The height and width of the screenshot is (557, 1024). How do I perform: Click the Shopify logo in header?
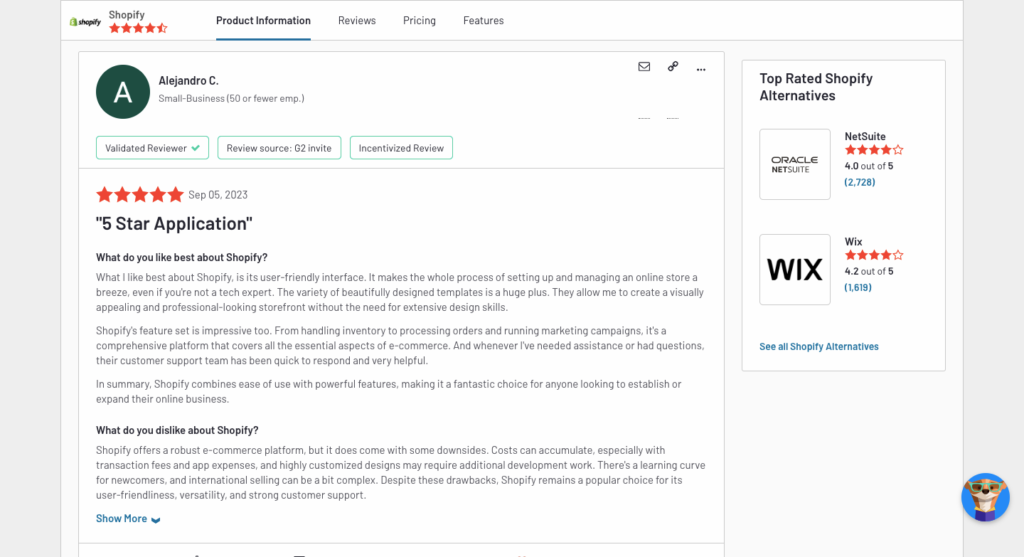(86, 22)
